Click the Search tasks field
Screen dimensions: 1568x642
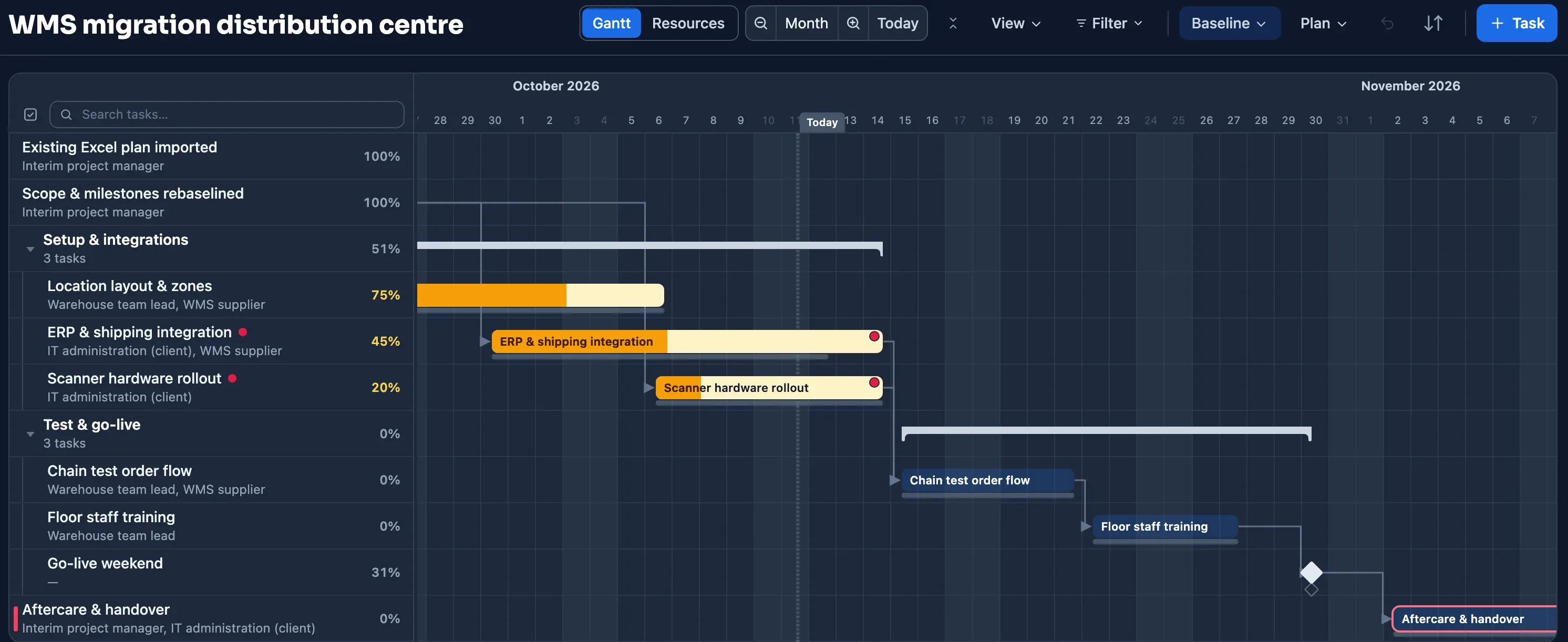pos(226,115)
